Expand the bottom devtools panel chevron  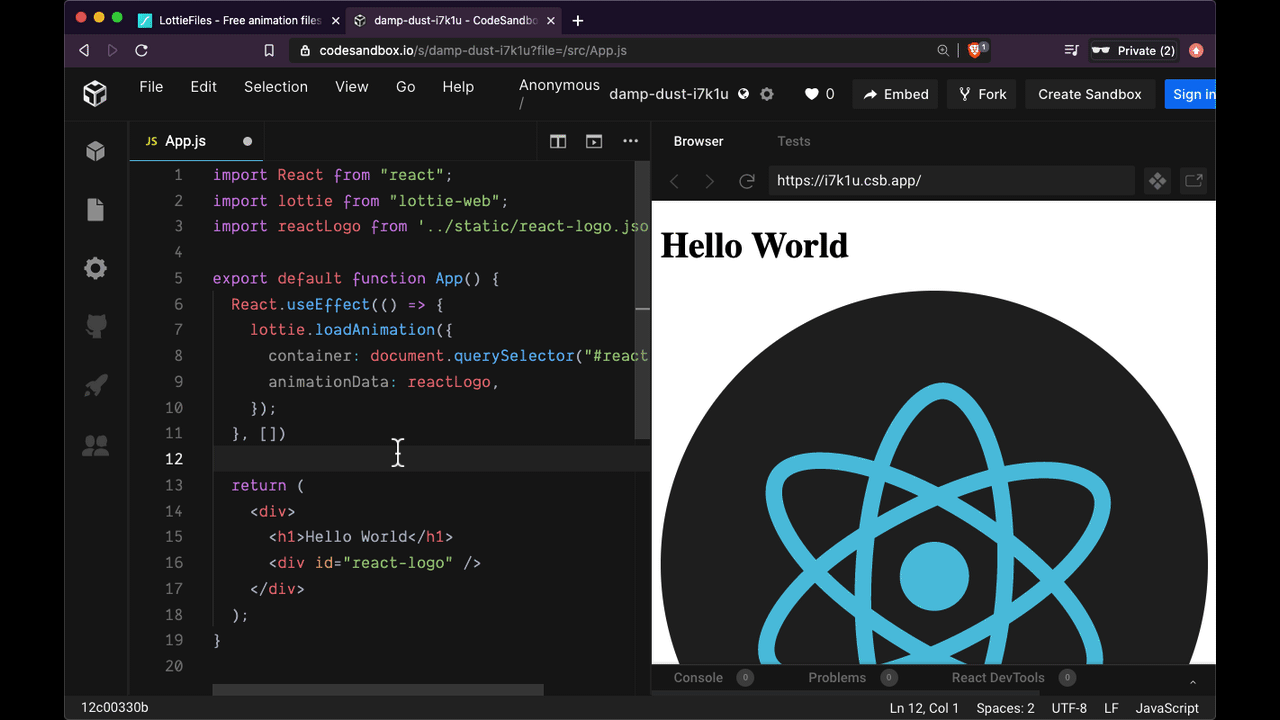[x=1192, y=682]
